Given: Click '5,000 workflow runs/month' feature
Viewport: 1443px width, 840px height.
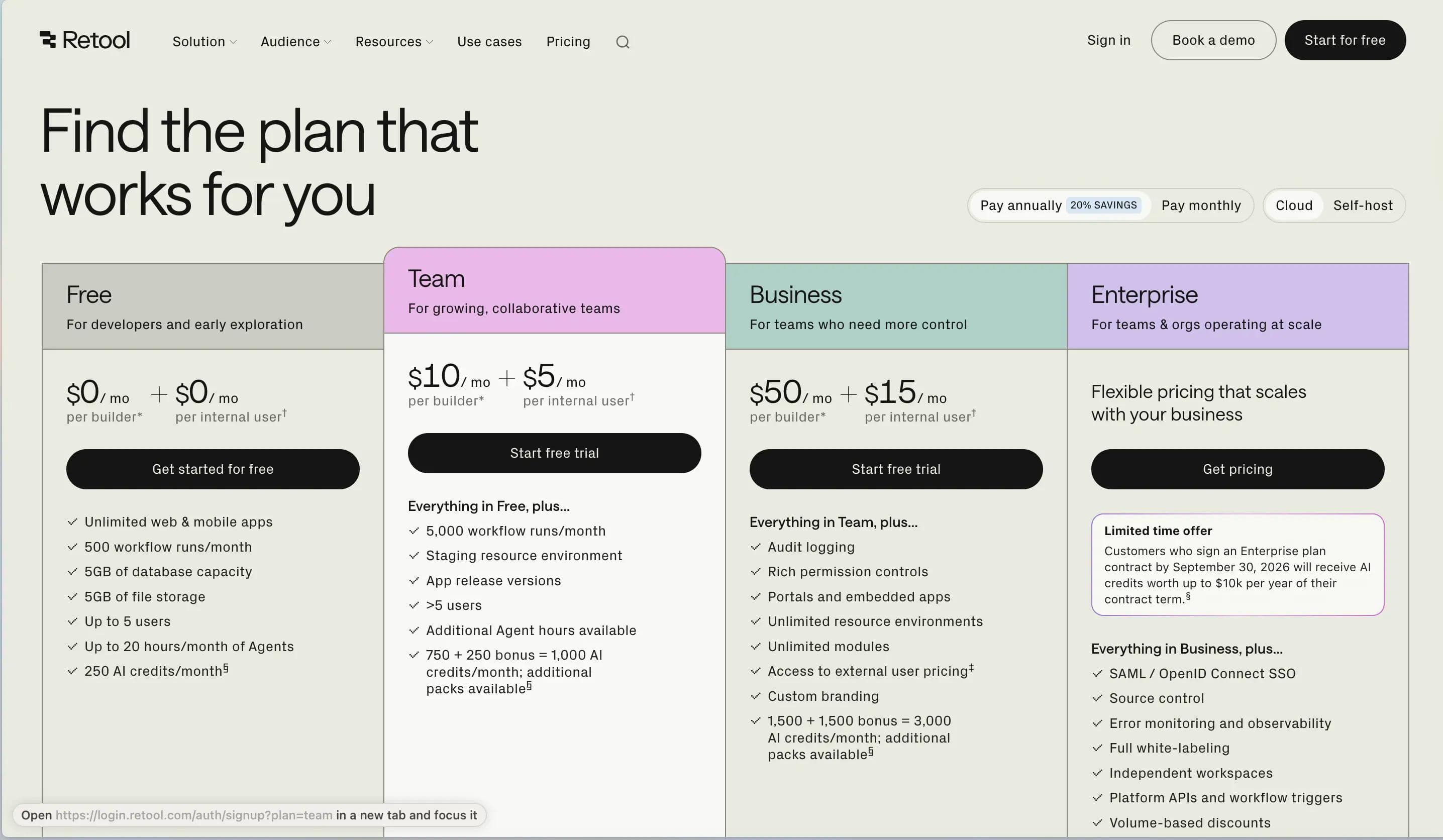Looking at the screenshot, I should pyautogui.click(x=516, y=531).
